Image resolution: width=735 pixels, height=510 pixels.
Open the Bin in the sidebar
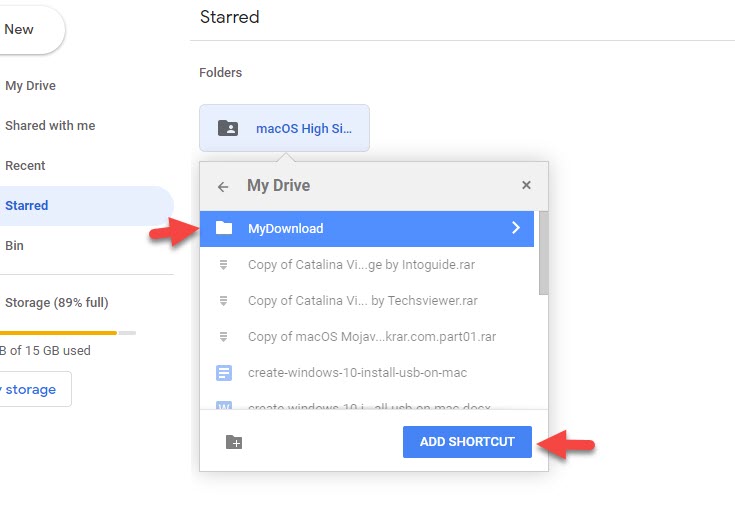14,246
